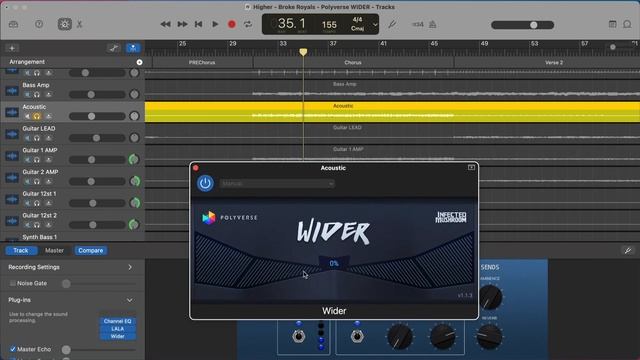
Task: Toggle the Smart Controls dial button
Action: (x=64, y=24)
